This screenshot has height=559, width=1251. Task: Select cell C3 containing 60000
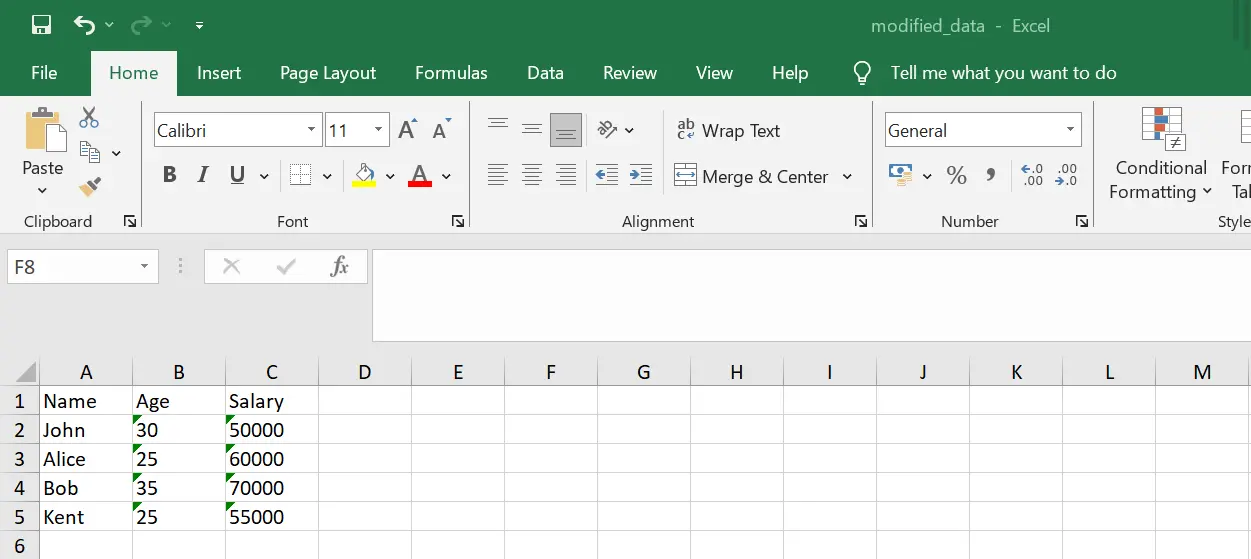[x=271, y=459]
